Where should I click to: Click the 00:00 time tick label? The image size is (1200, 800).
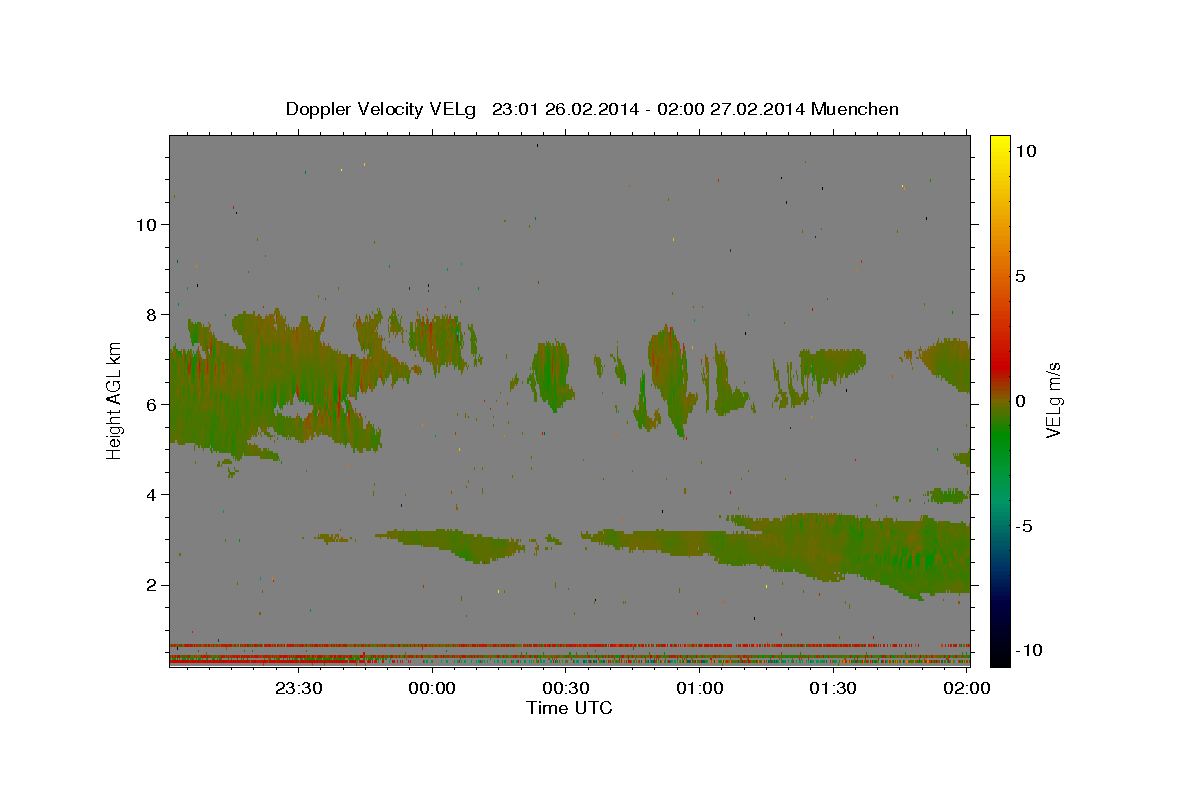click(x=433, y=688)
